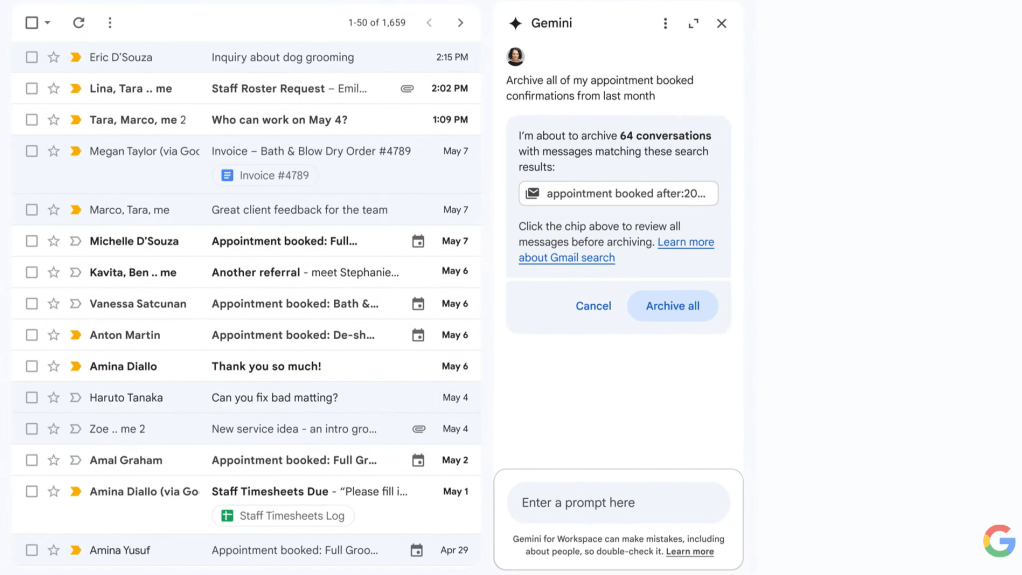Check the Amina Diallo Thank you email
Screen dimensions: 1022x575
[31, 366]
